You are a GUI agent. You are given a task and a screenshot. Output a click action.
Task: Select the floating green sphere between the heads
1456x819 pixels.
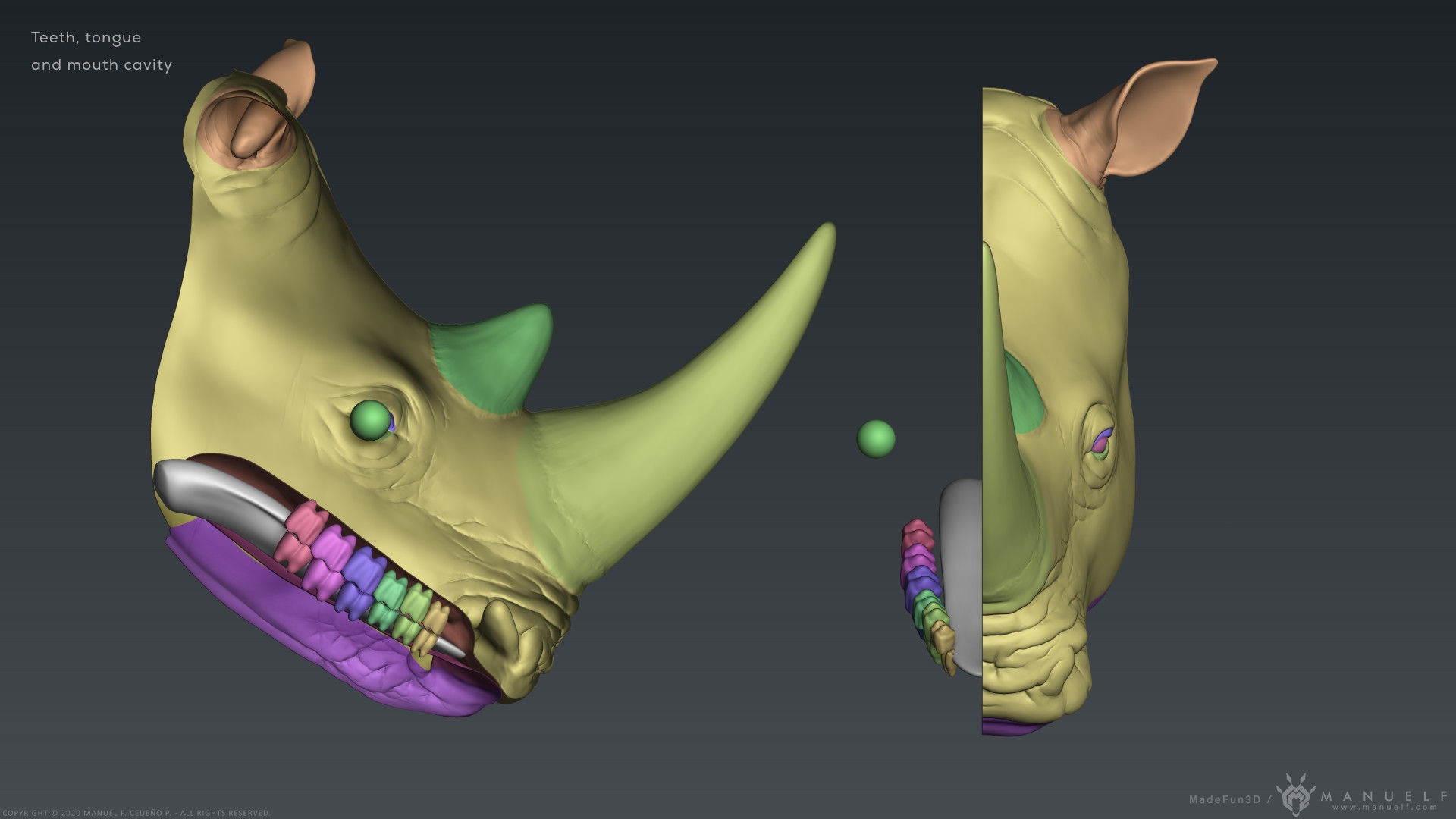[x=876, y=439]
